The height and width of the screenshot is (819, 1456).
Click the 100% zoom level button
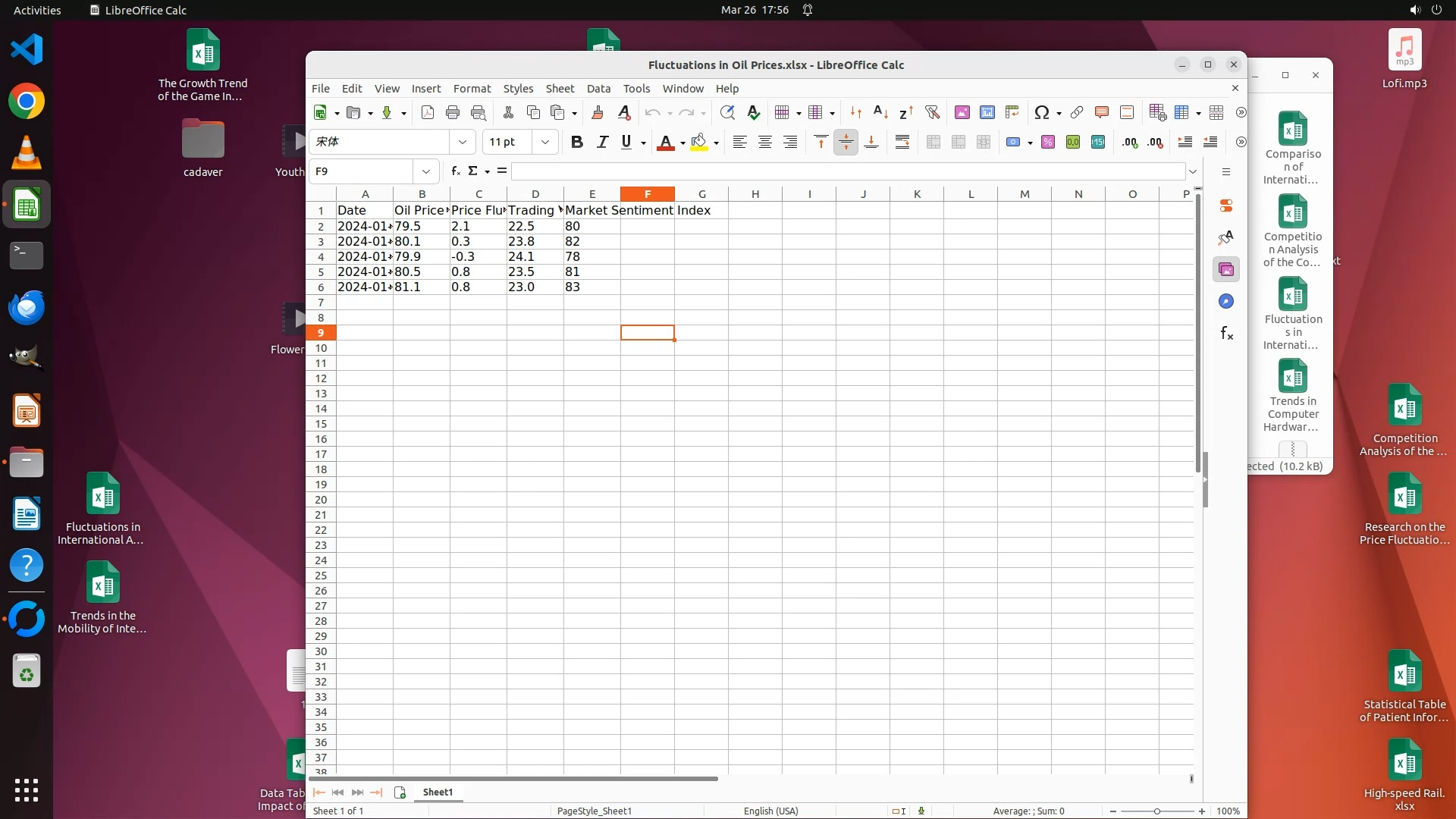pos(1228,811)
